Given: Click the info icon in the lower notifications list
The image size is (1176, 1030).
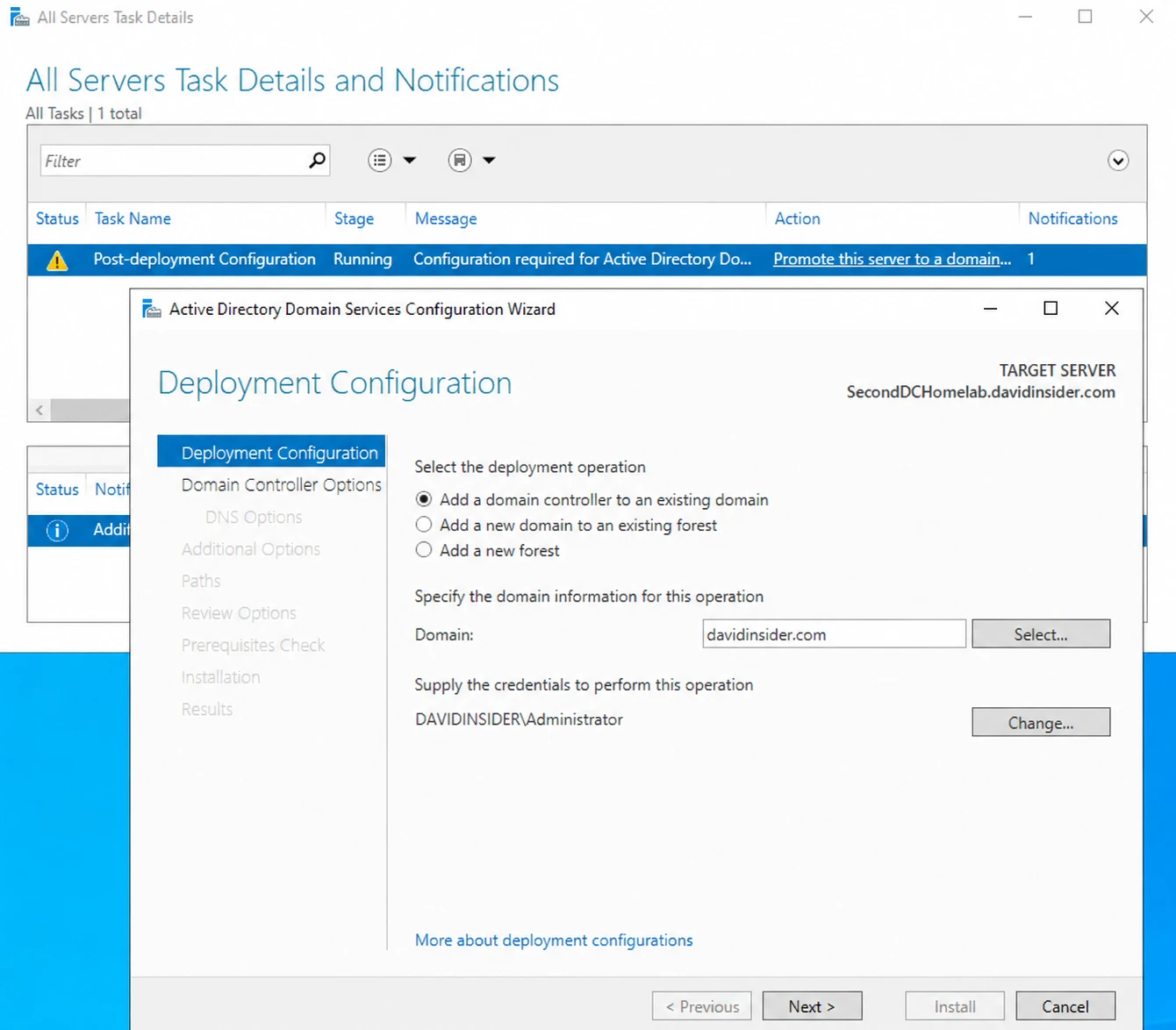Looking at the screenshot, I should point(57,530).
